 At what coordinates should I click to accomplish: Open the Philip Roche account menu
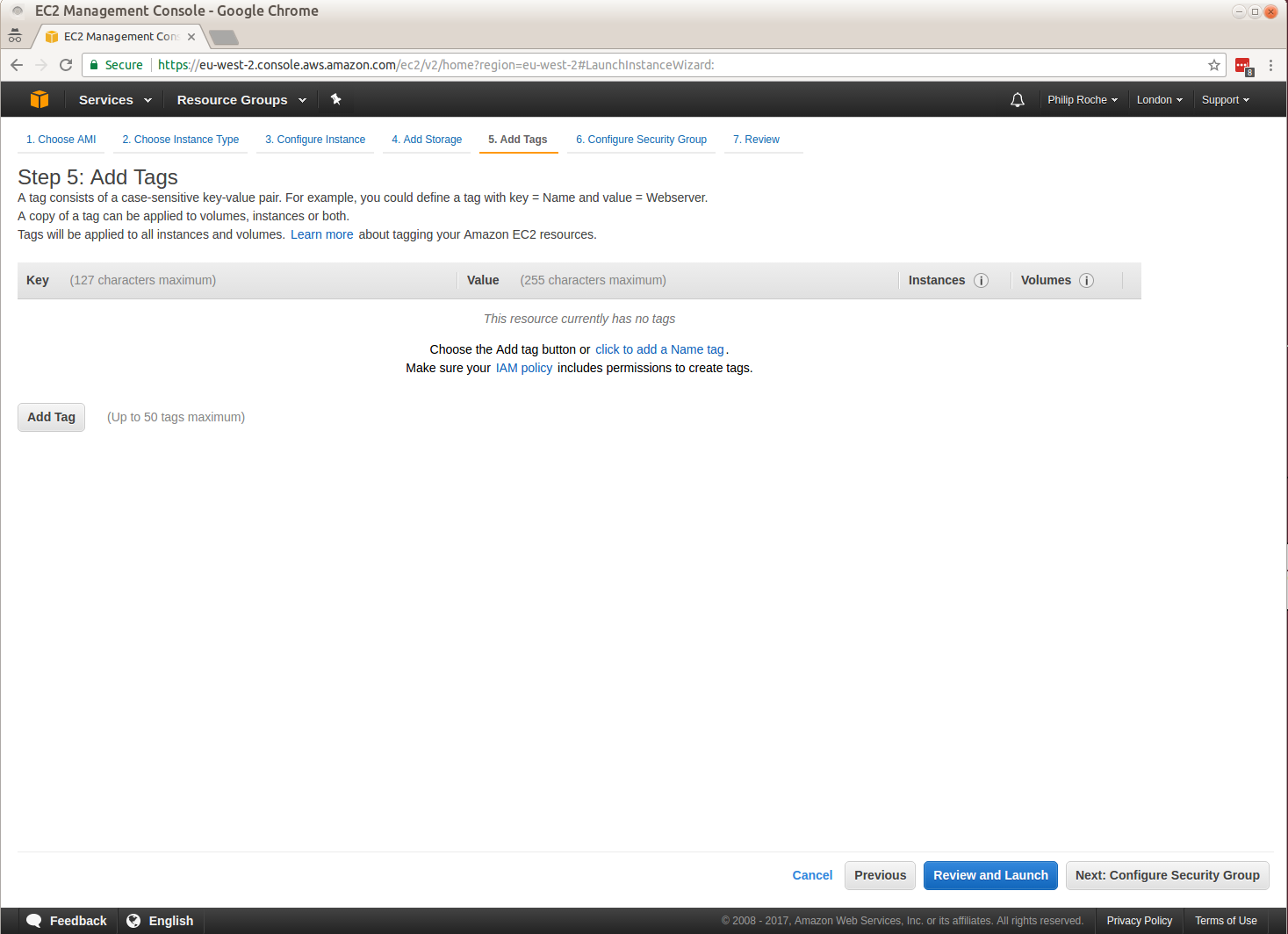(x=1083, y=100)
